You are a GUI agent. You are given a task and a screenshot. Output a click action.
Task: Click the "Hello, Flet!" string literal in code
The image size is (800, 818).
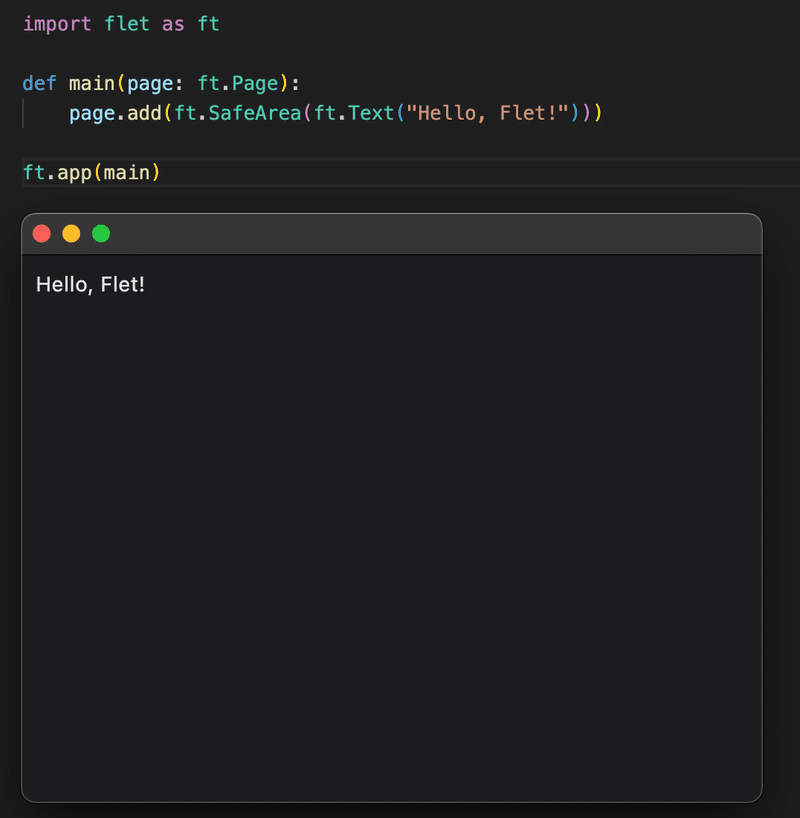pos(487,113)
